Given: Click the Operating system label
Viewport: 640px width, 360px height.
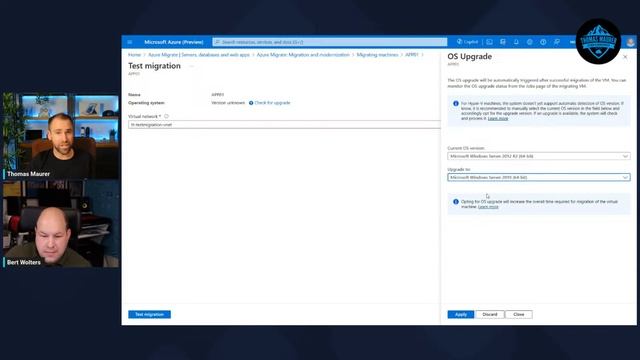Looking at the screenshot, I should (146, 103).
